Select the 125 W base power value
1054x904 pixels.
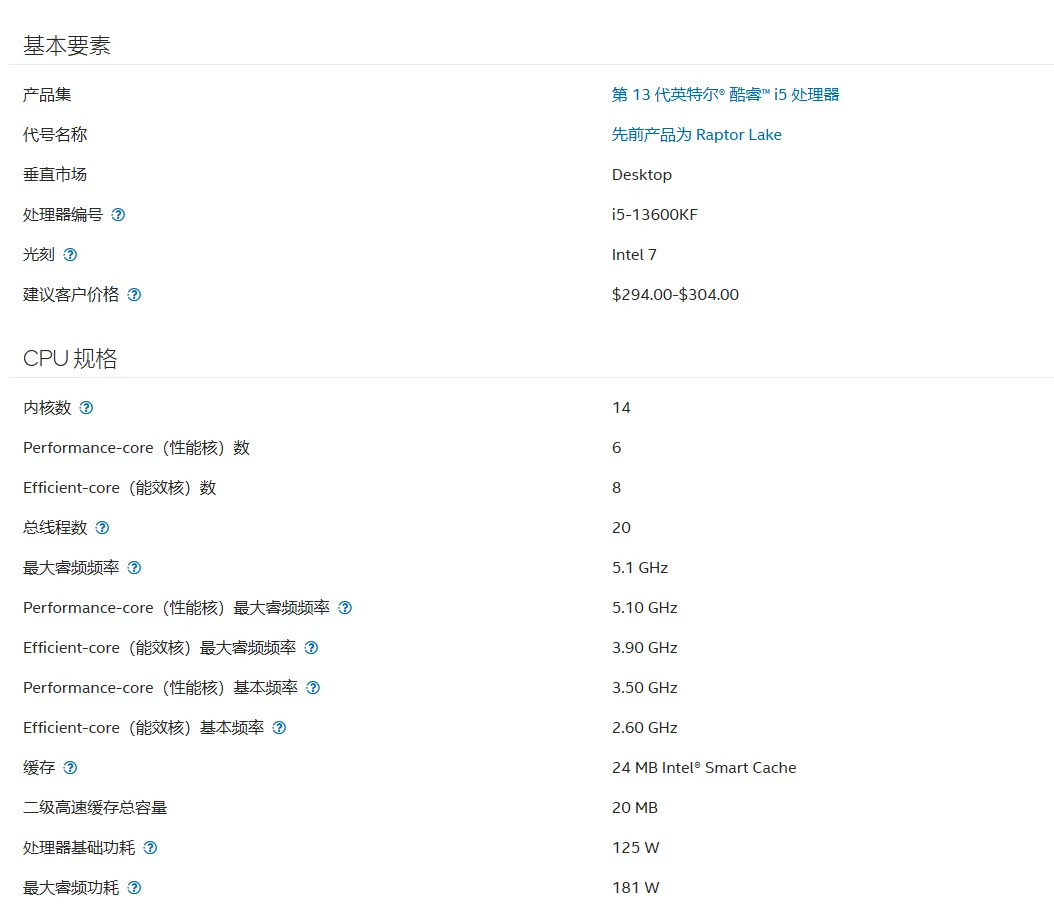pos(636,848)
